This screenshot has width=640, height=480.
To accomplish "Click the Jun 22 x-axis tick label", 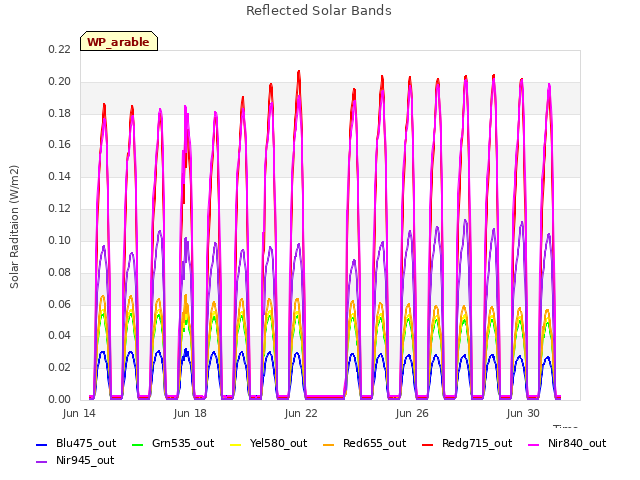I will 301,413.
